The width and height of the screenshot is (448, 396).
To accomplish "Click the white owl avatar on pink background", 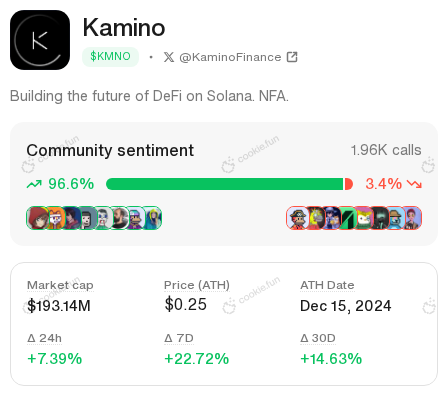I will click(x=363, y=218).
